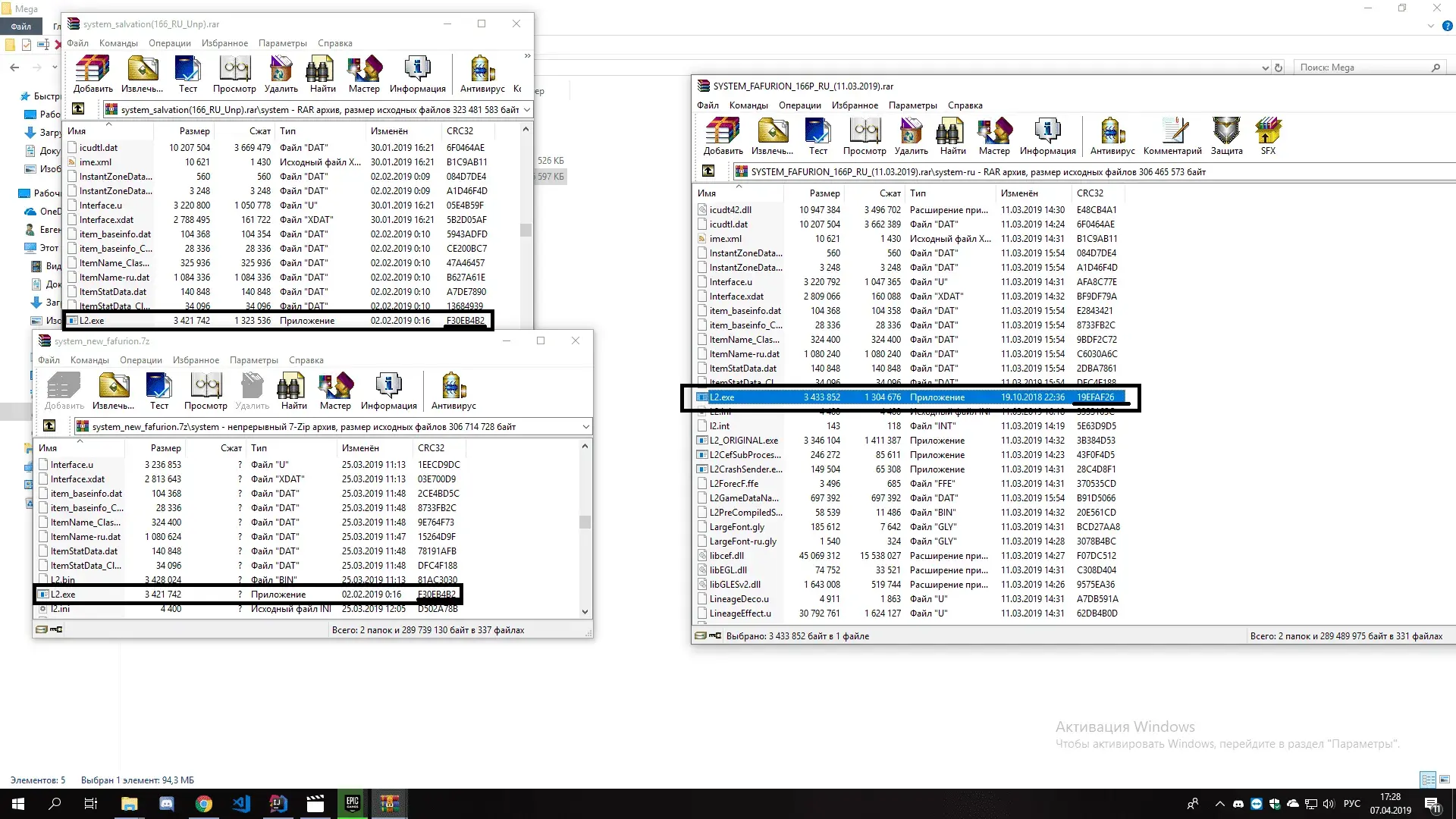Click Добавить icon in system_salvation window
Viewport: 1456px width, 819px height.
point(93,74)
